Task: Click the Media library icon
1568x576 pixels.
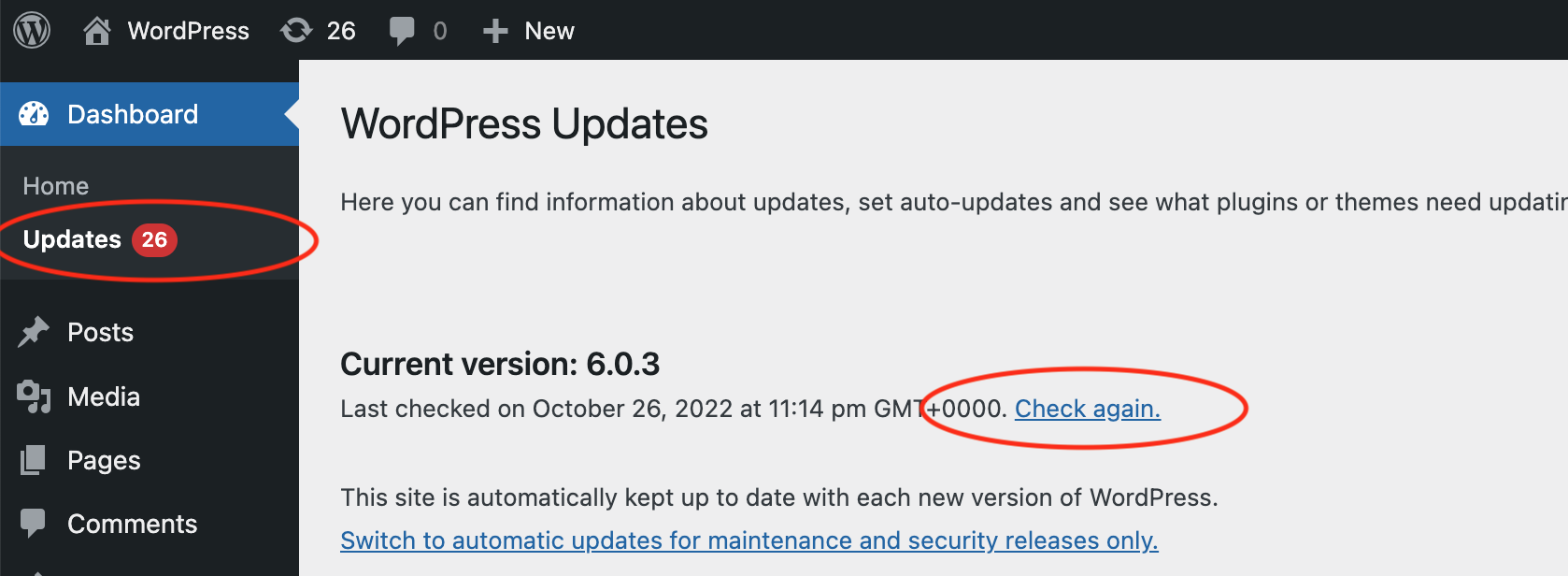Action: [x=34, y=396]
